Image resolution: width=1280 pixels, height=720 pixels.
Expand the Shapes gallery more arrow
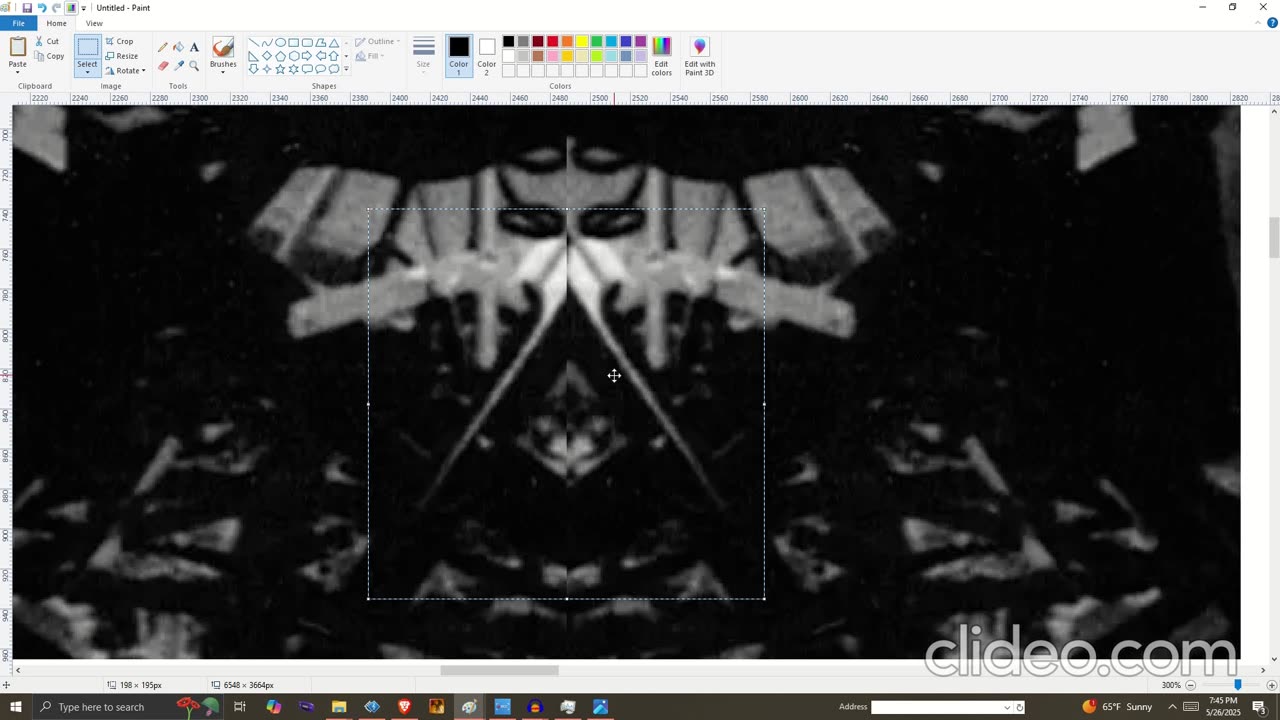pyautogui.click(x=346, y=70)
